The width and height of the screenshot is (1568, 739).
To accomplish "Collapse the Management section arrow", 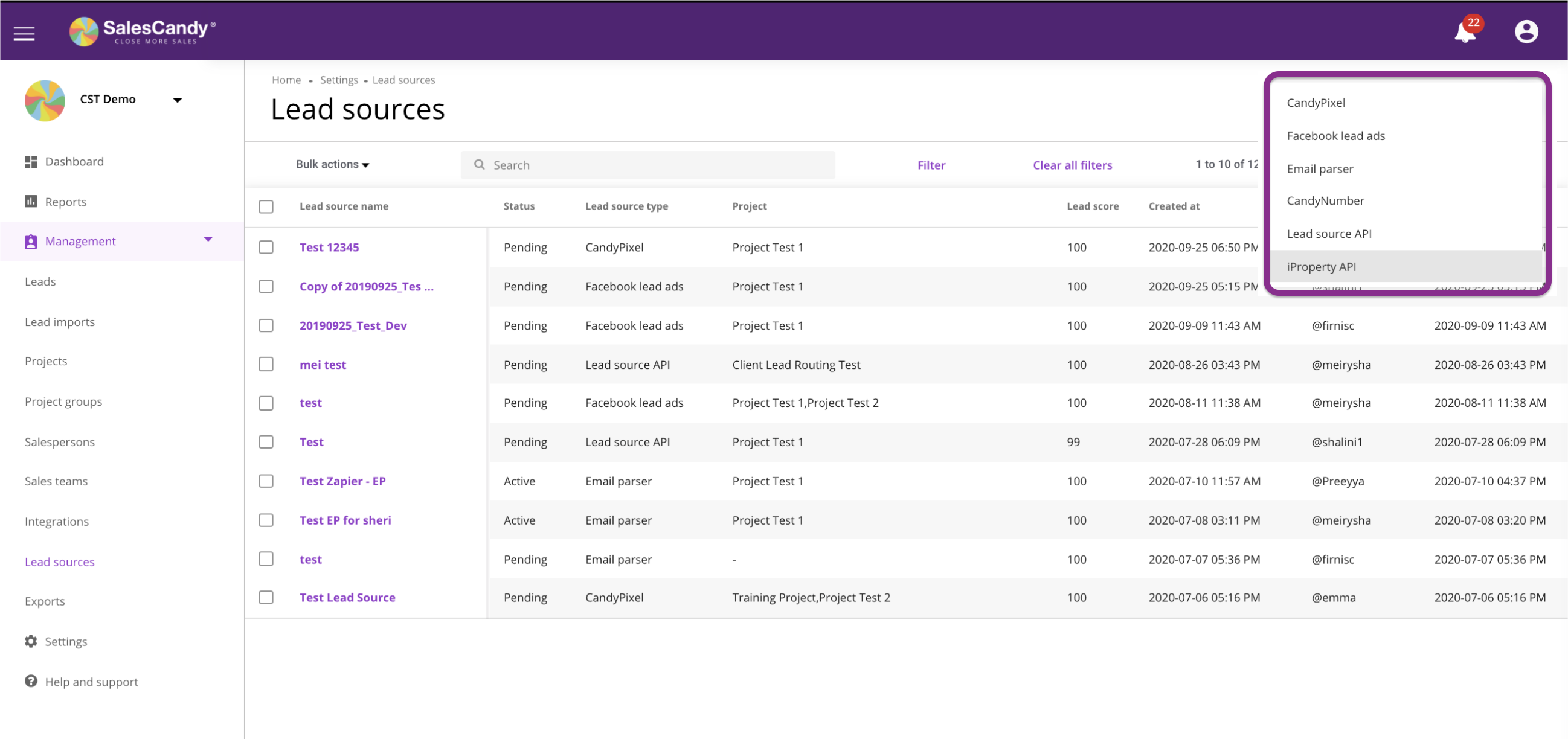I will 208,240.
